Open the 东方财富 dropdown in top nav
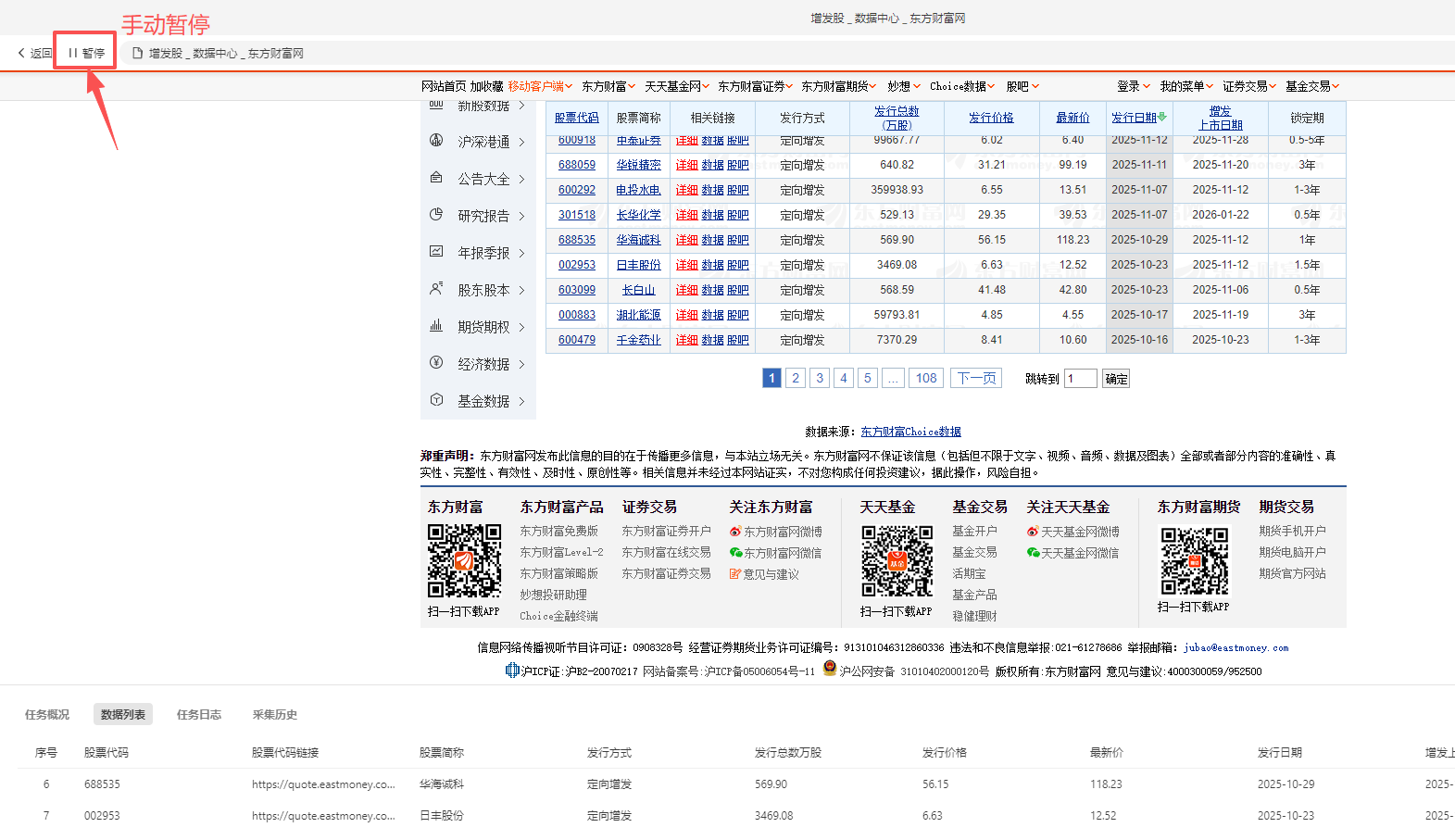 (x=608, y=86)
